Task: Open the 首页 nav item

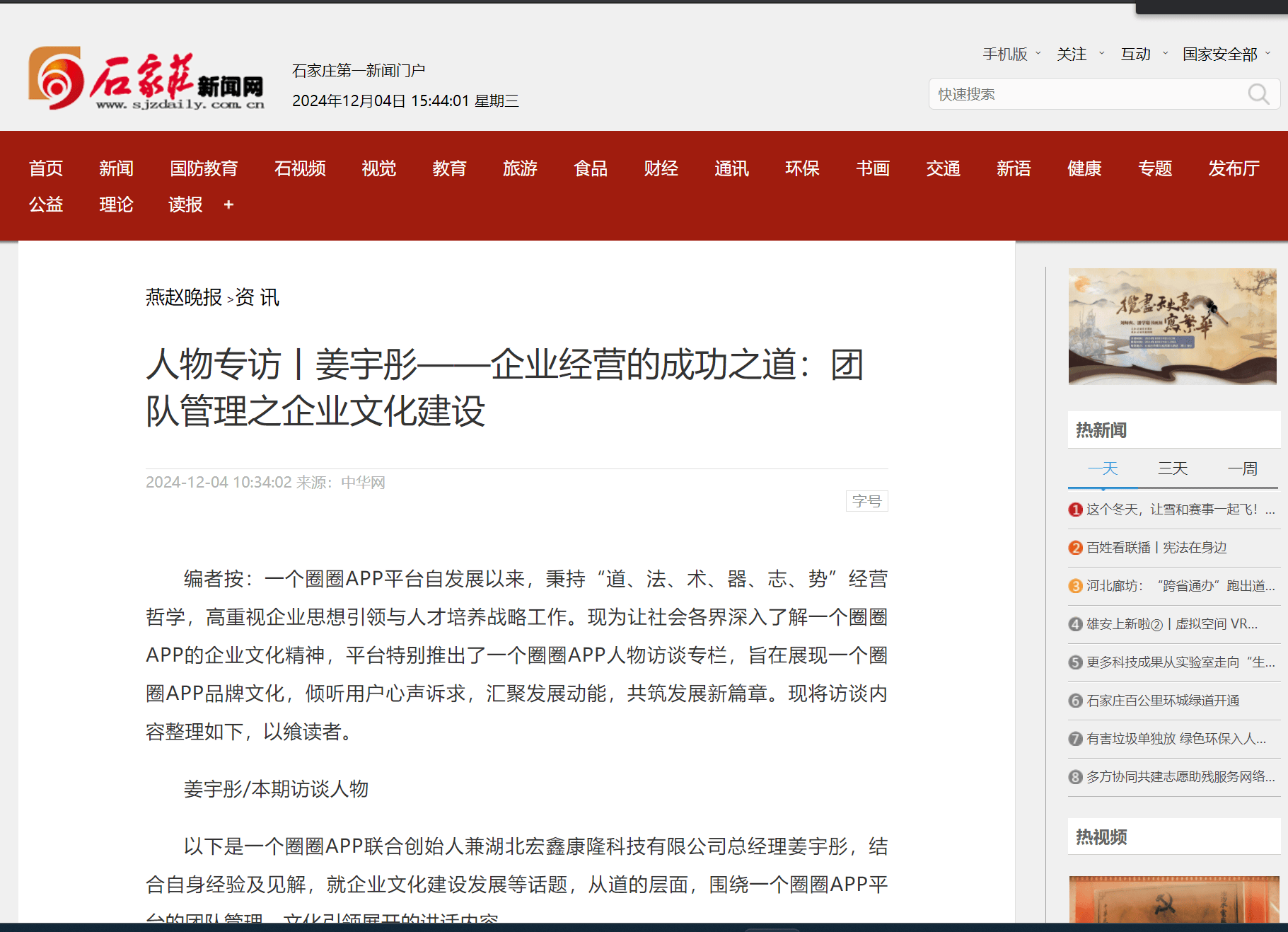Action: point(46,168)
